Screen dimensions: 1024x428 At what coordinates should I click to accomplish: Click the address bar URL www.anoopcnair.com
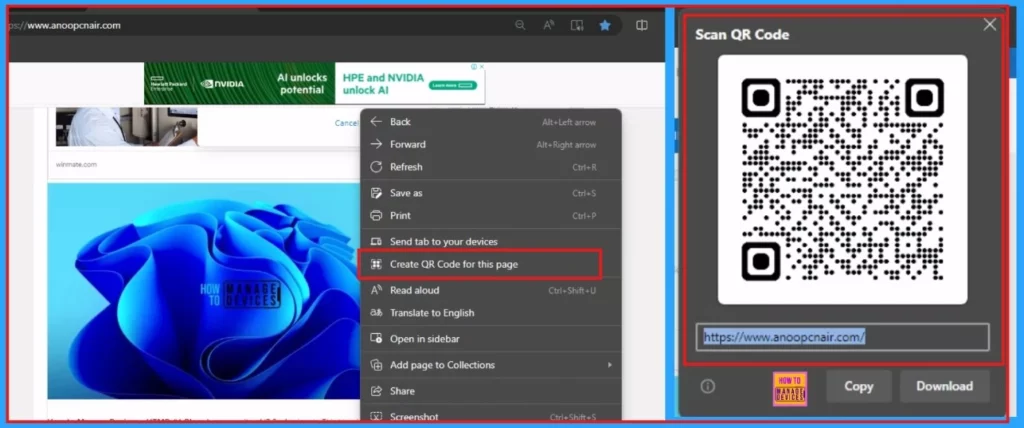[74, 25]
